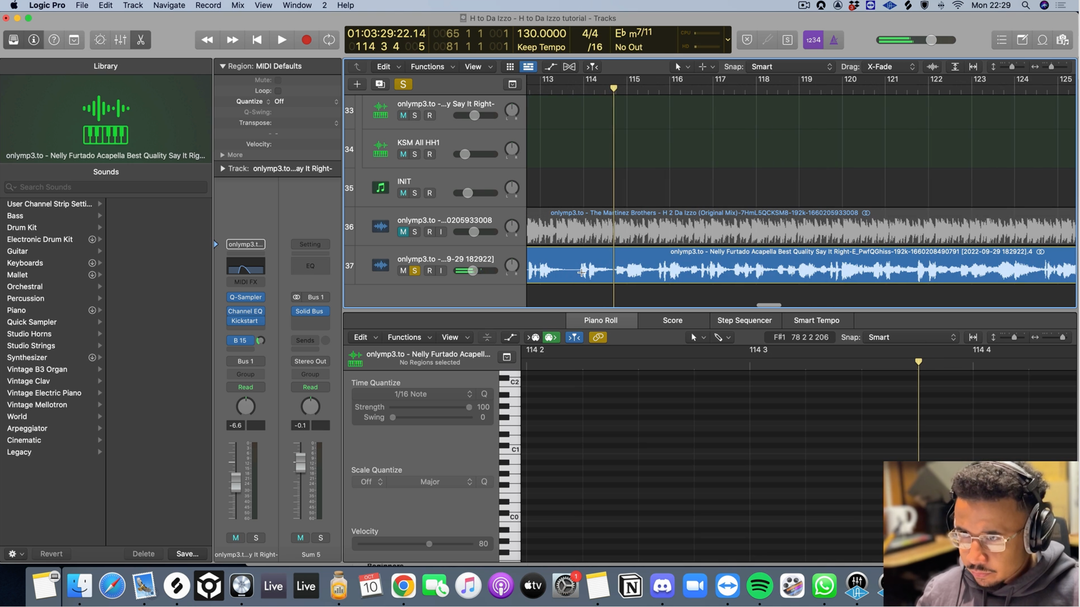The height and width of the screenshot is (607, 1080).
Task: Mute the KSM All HH1 track
Action: click(403, 154)
